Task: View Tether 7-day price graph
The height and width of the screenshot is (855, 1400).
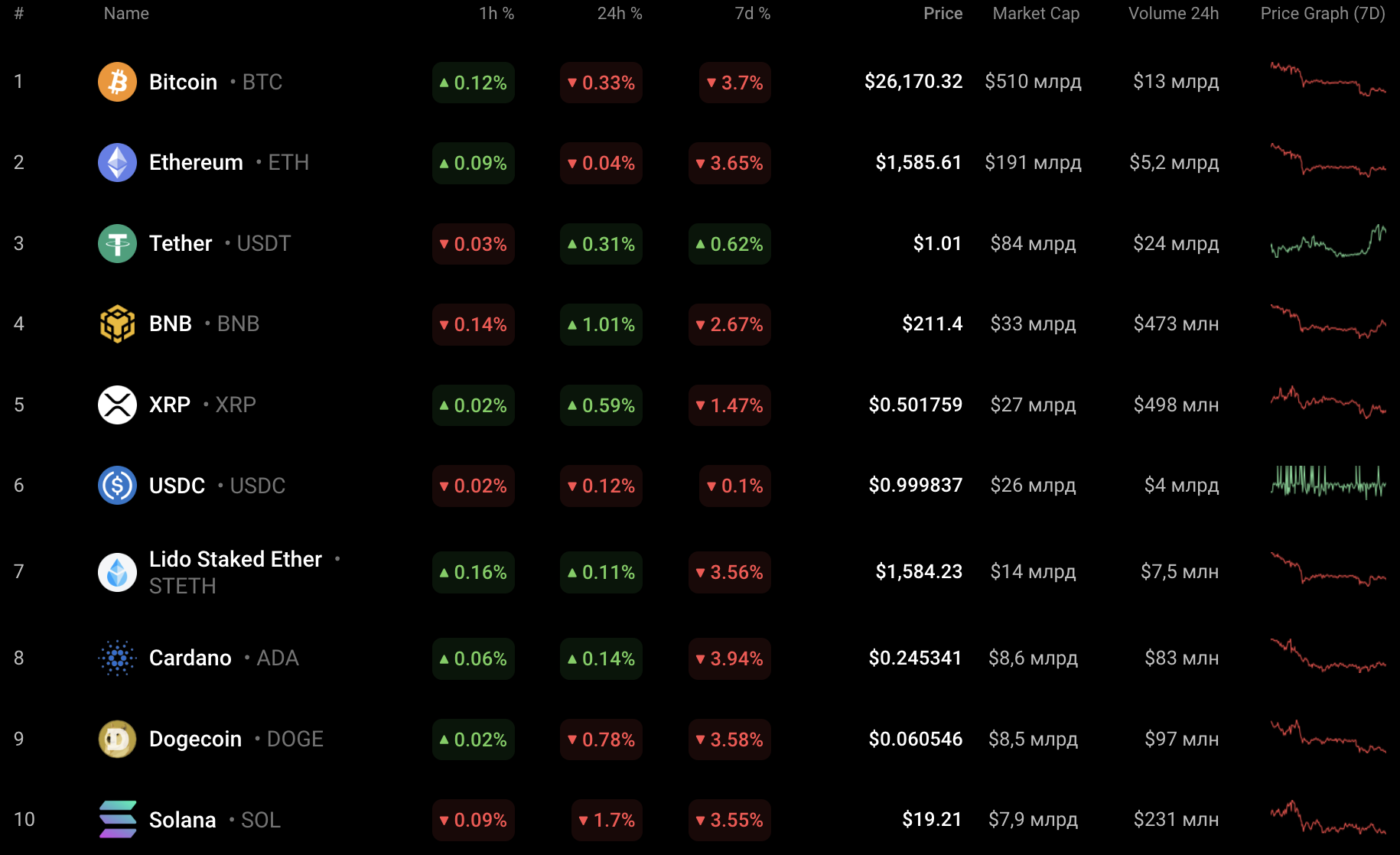Action: [1327, 243]
